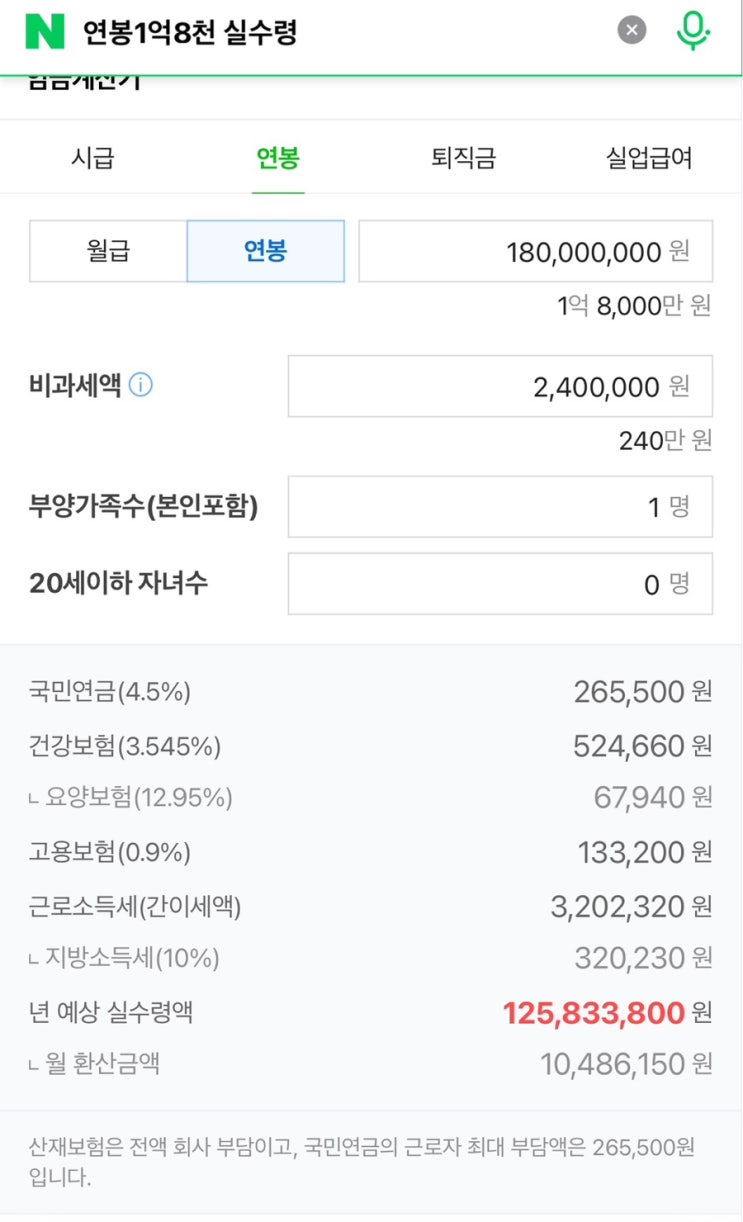Focus the 20세이하 자녀수 input field
This screenshot has height=1222, width=743.
(x=500, y=583)
